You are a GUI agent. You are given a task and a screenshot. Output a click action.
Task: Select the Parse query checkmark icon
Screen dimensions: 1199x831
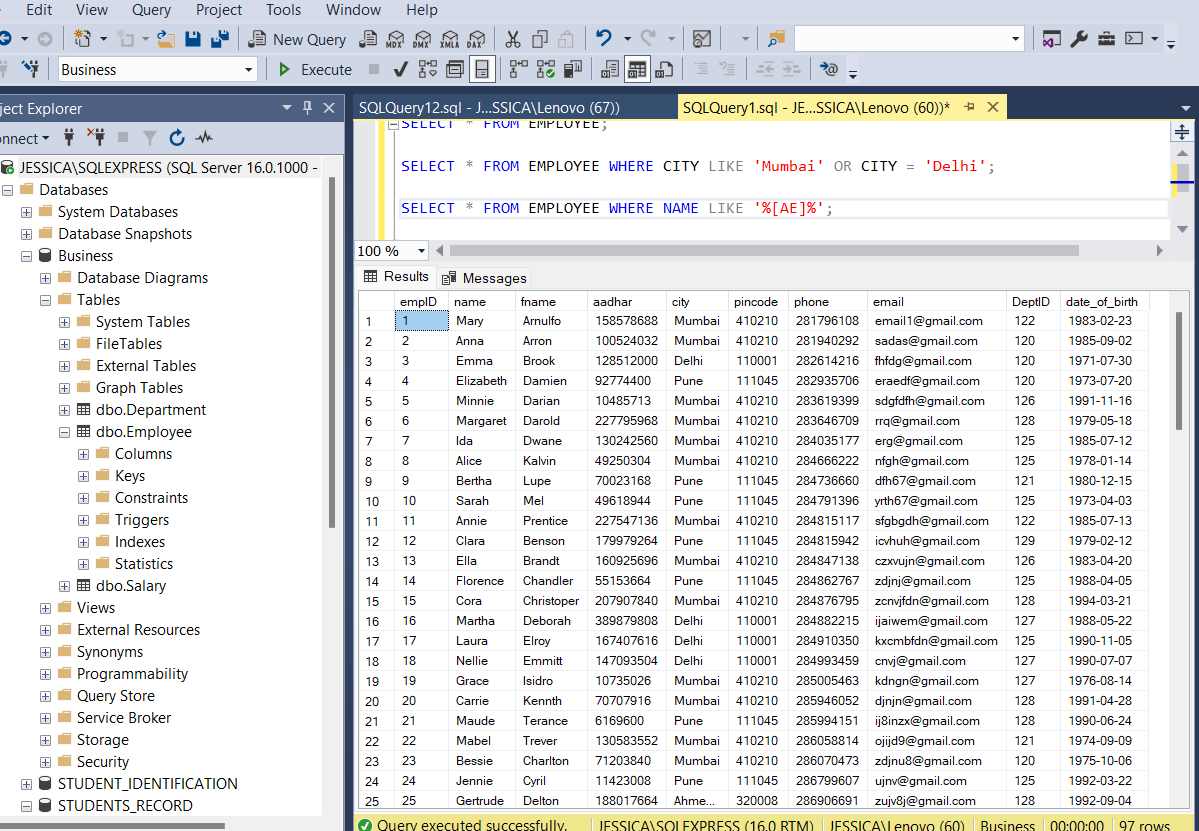click(400, 69)
